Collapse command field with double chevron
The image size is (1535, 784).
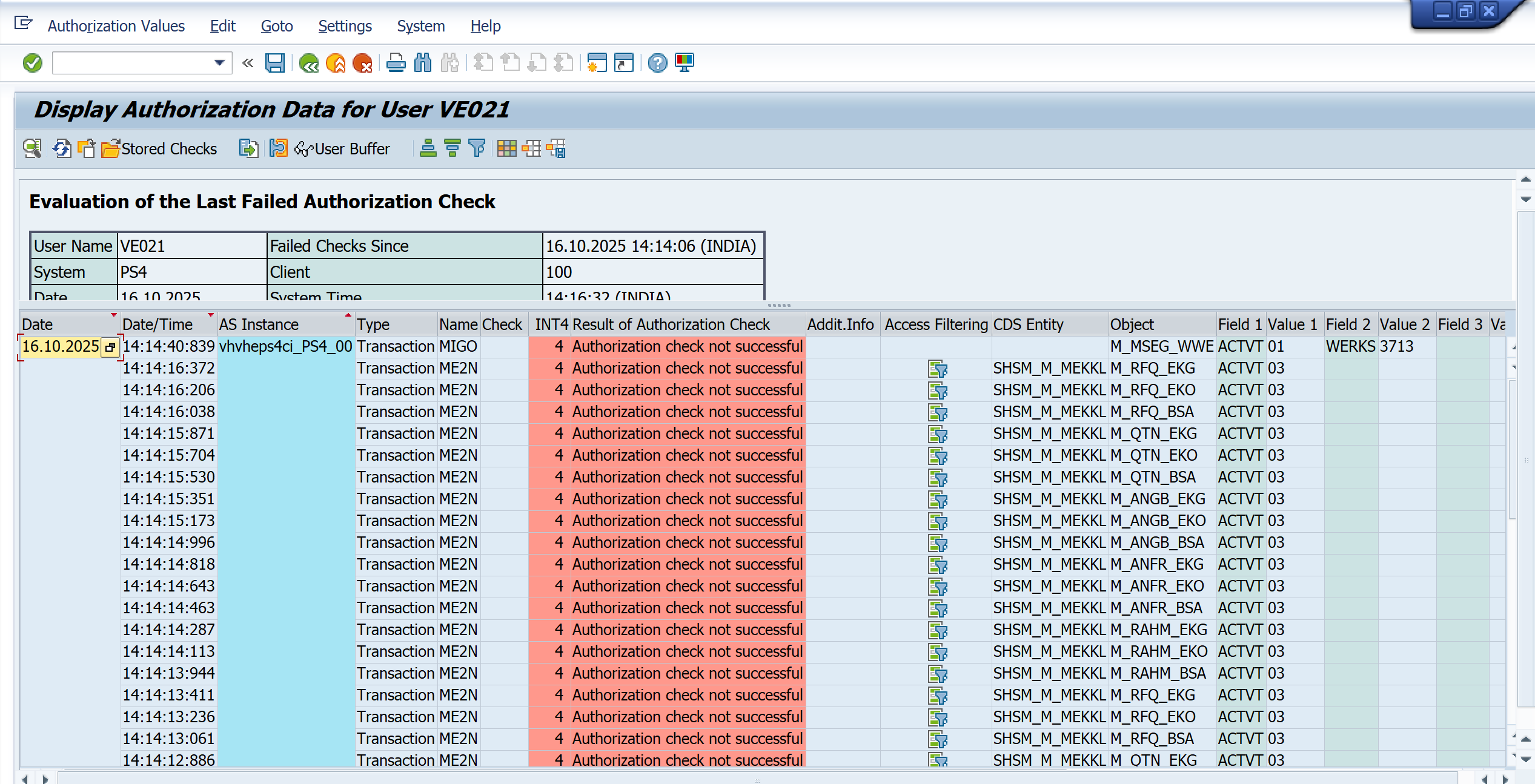point(248,63)
